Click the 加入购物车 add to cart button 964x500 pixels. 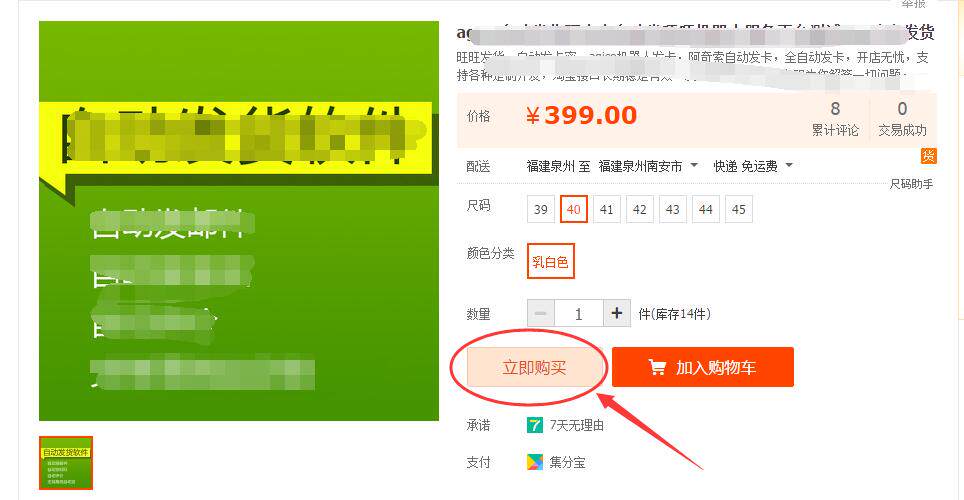pyautogui.click(x=703, y=367)
